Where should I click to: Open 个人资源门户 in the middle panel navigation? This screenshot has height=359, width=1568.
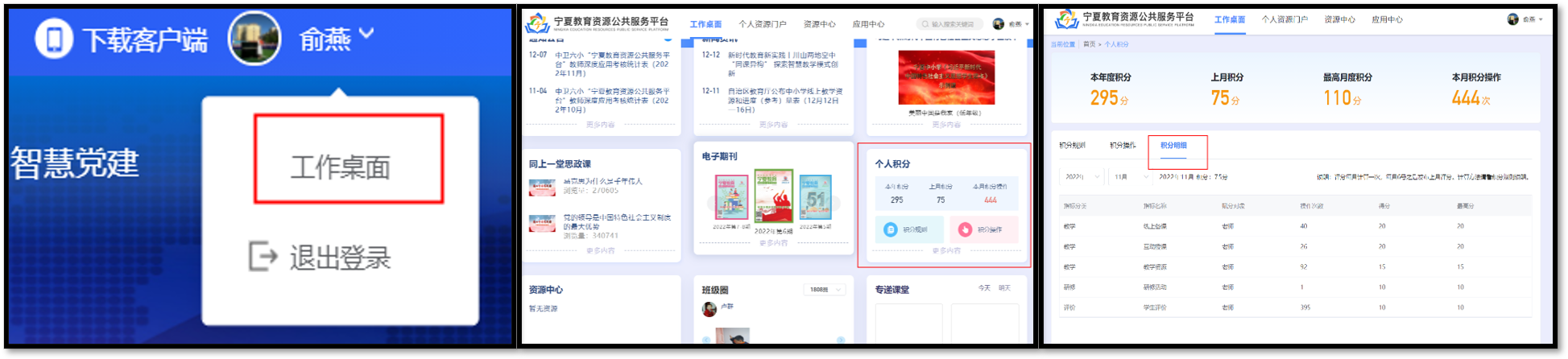pos(762,24)
